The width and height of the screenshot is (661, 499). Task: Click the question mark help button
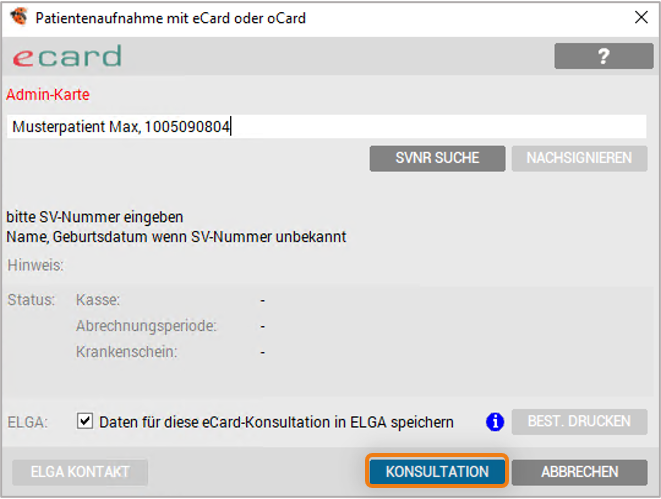point(604,56)
